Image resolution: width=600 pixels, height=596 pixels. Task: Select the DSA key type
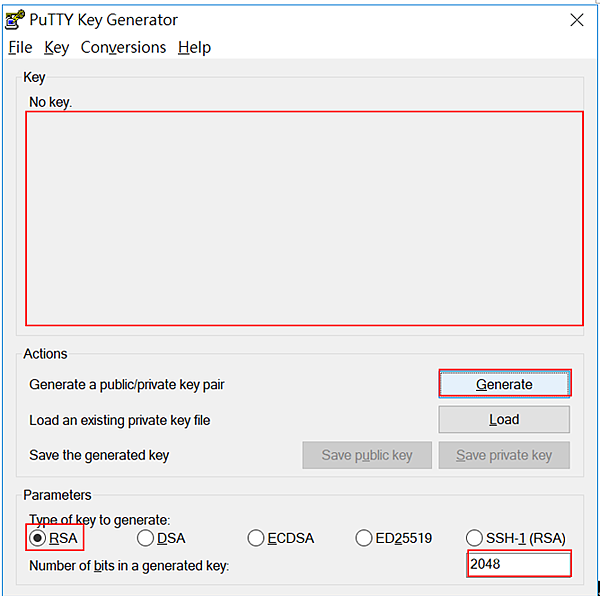pyautogui.click(x=161, y=538)
